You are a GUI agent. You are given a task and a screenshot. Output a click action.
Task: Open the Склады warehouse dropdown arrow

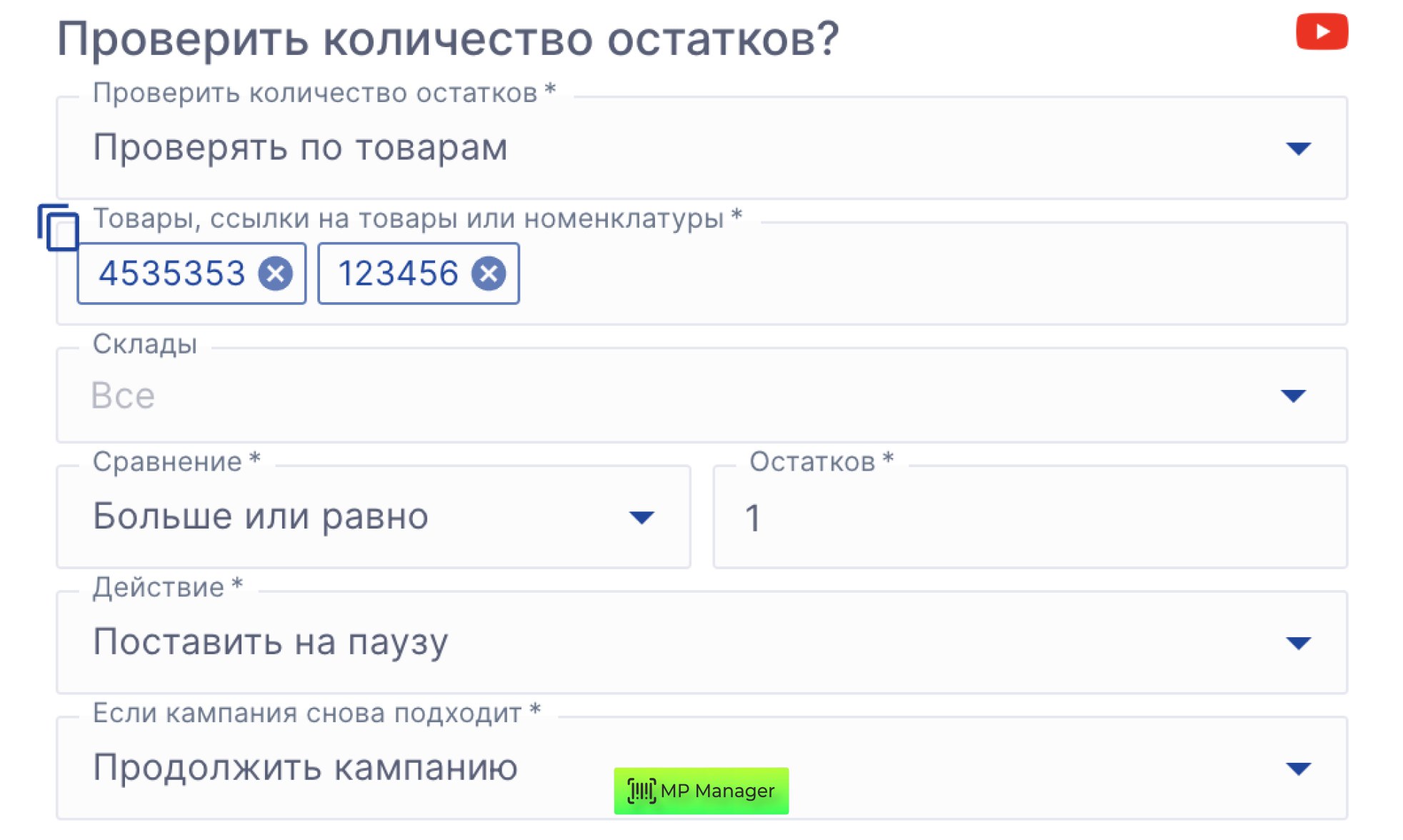pyautogui.click(x=1293, y=396)
